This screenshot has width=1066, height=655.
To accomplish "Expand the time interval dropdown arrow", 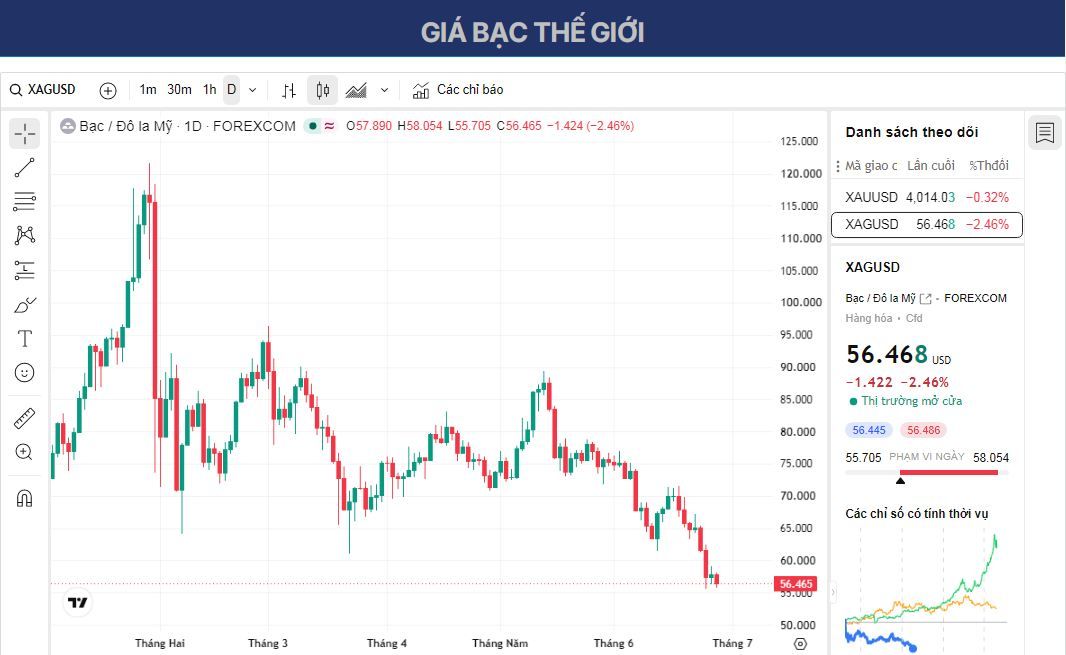I will pyautogui.click(x=252, y=90).
